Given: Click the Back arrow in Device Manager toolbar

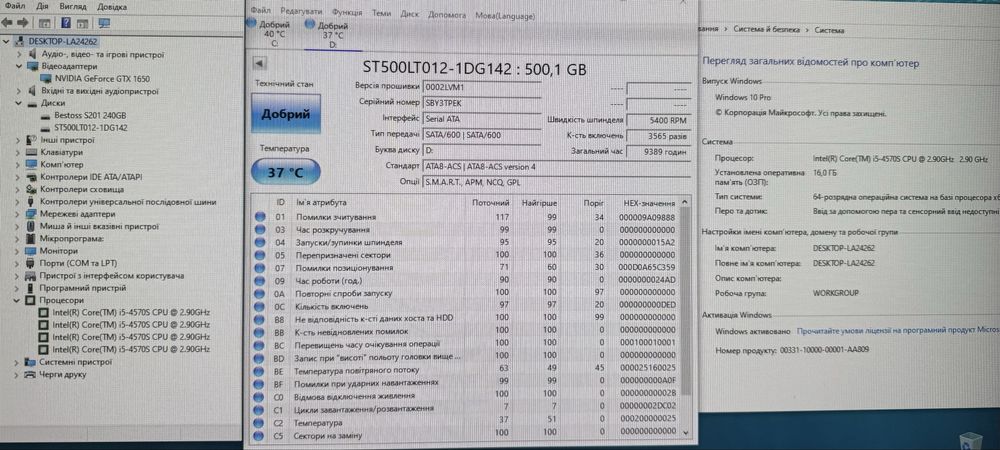Looking at the screenshot, I should [x=8, y=23].
